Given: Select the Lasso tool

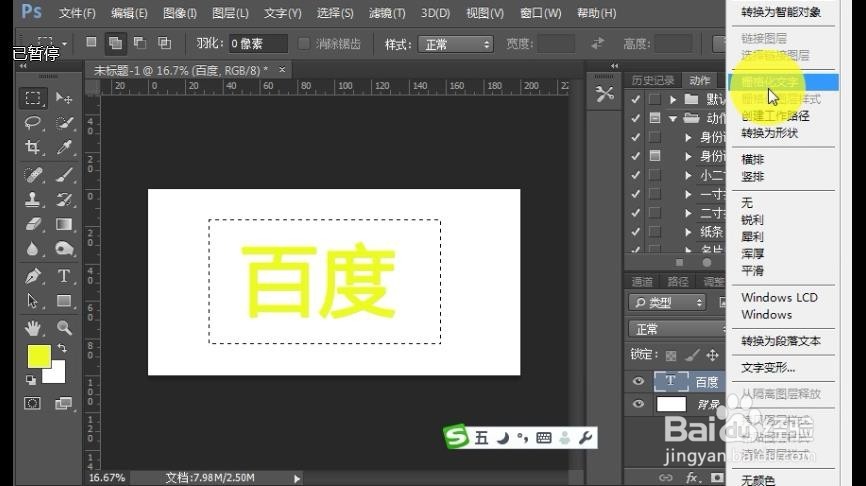Looking at the screenshot, I should (x=33, y=123).
